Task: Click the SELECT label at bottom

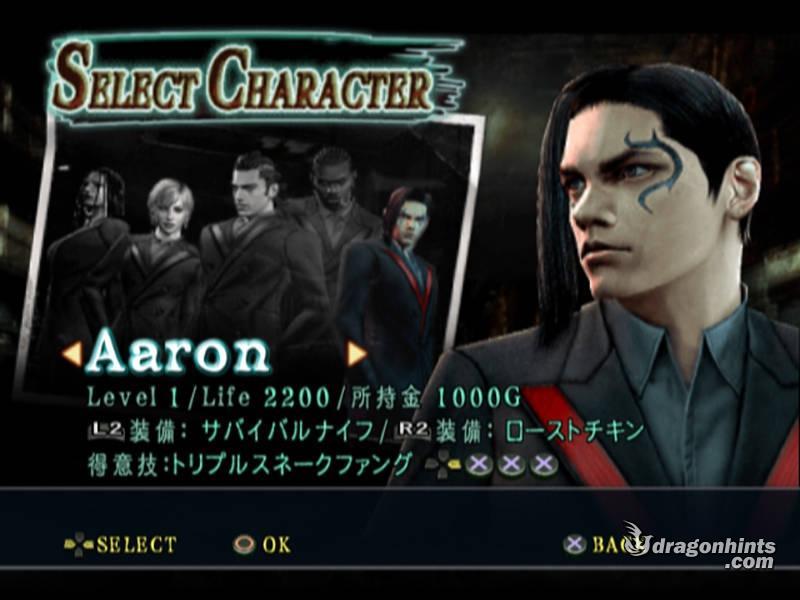Action: click(x=137, y=545)
